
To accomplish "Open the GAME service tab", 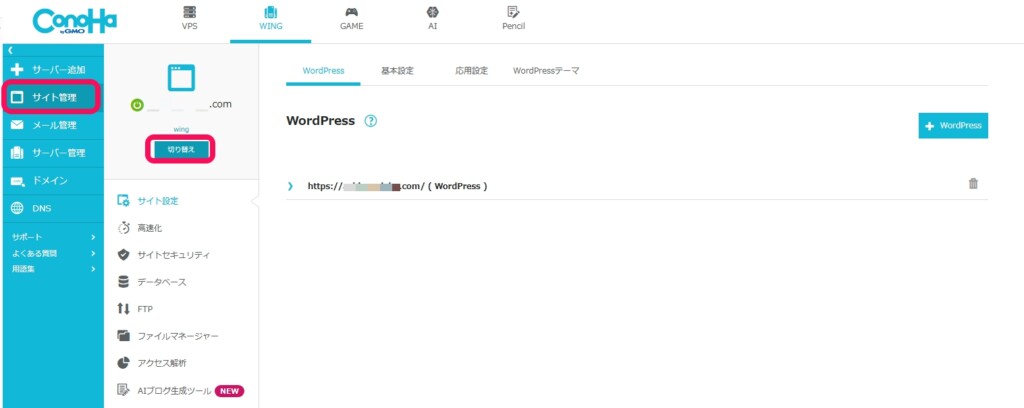I will coord(351,18).
